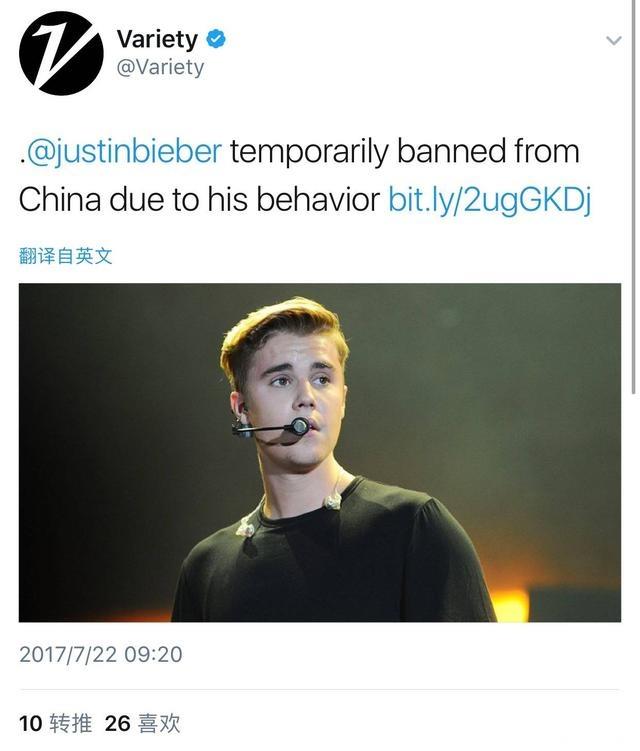This screenshot has width=640, height=751.
Task: Open the @Variety handle link
Action: (x=160, y=67)
